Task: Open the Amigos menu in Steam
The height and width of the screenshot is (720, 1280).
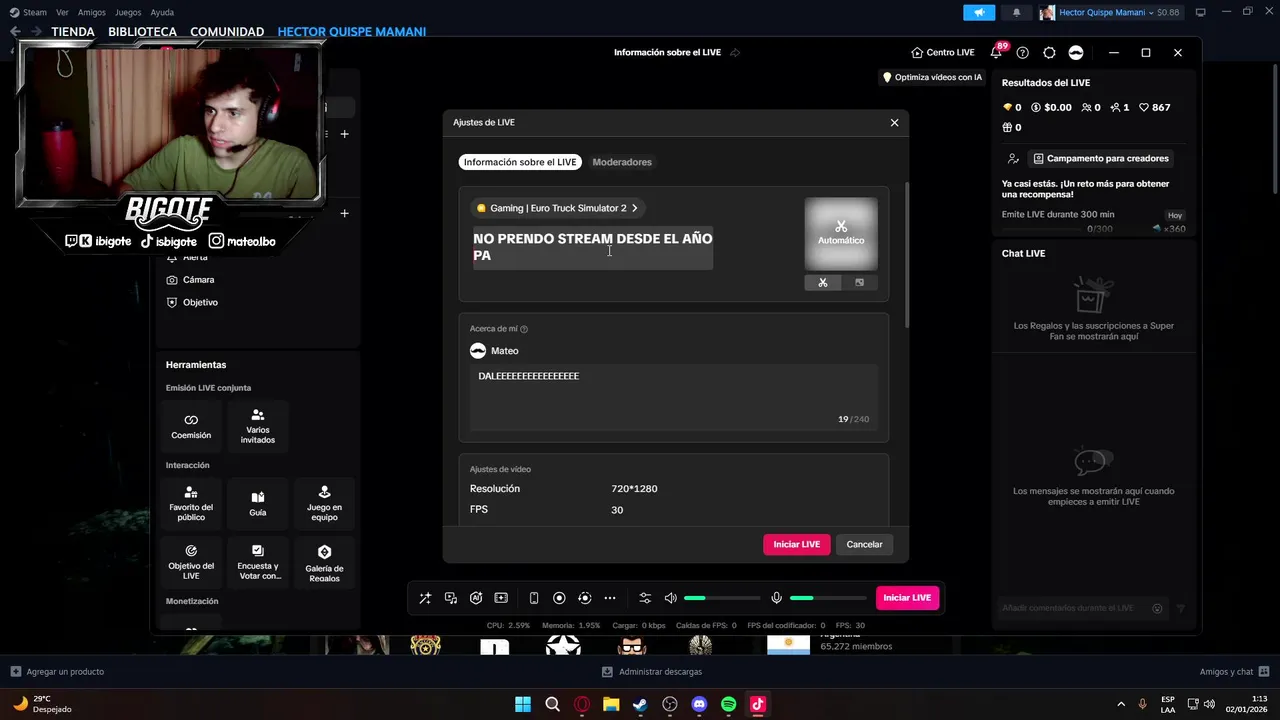Action: point(92,12)
